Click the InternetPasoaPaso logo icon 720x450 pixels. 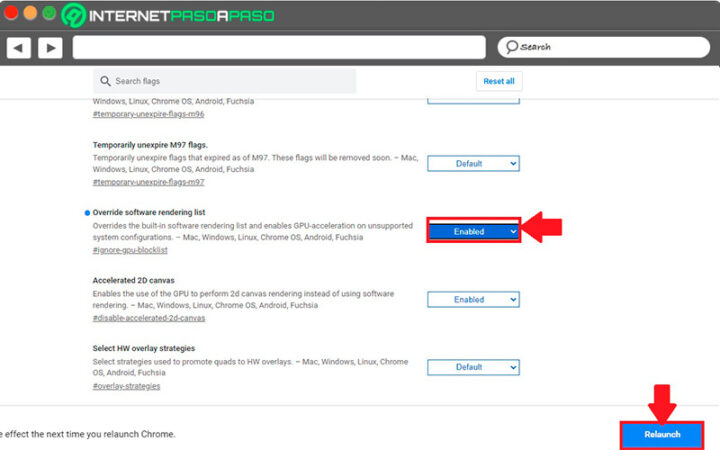click(x=73, y=15)
